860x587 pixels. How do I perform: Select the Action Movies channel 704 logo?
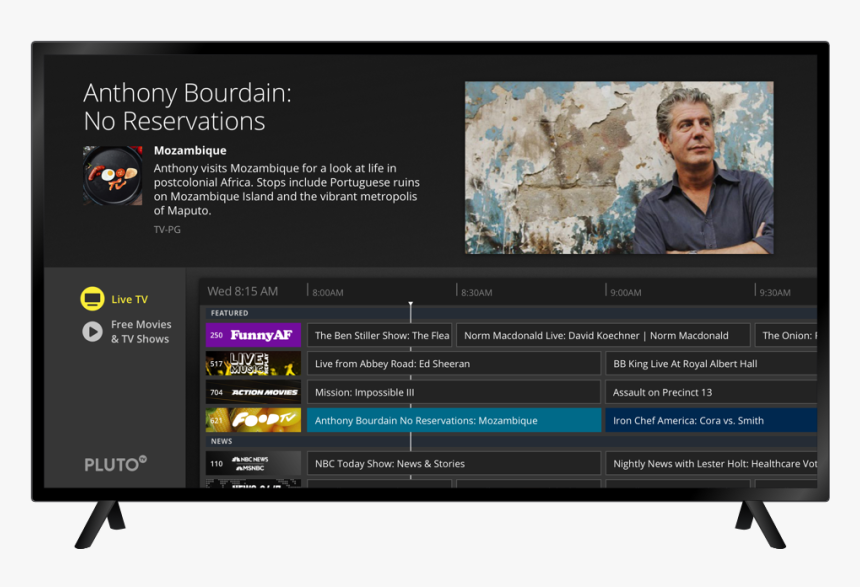253,392
